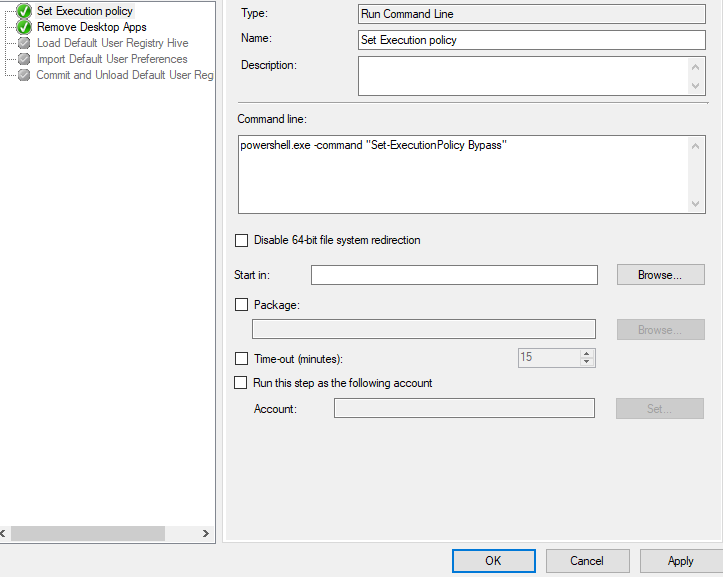Select the Remove Desktop Apps step

(92, 27)
